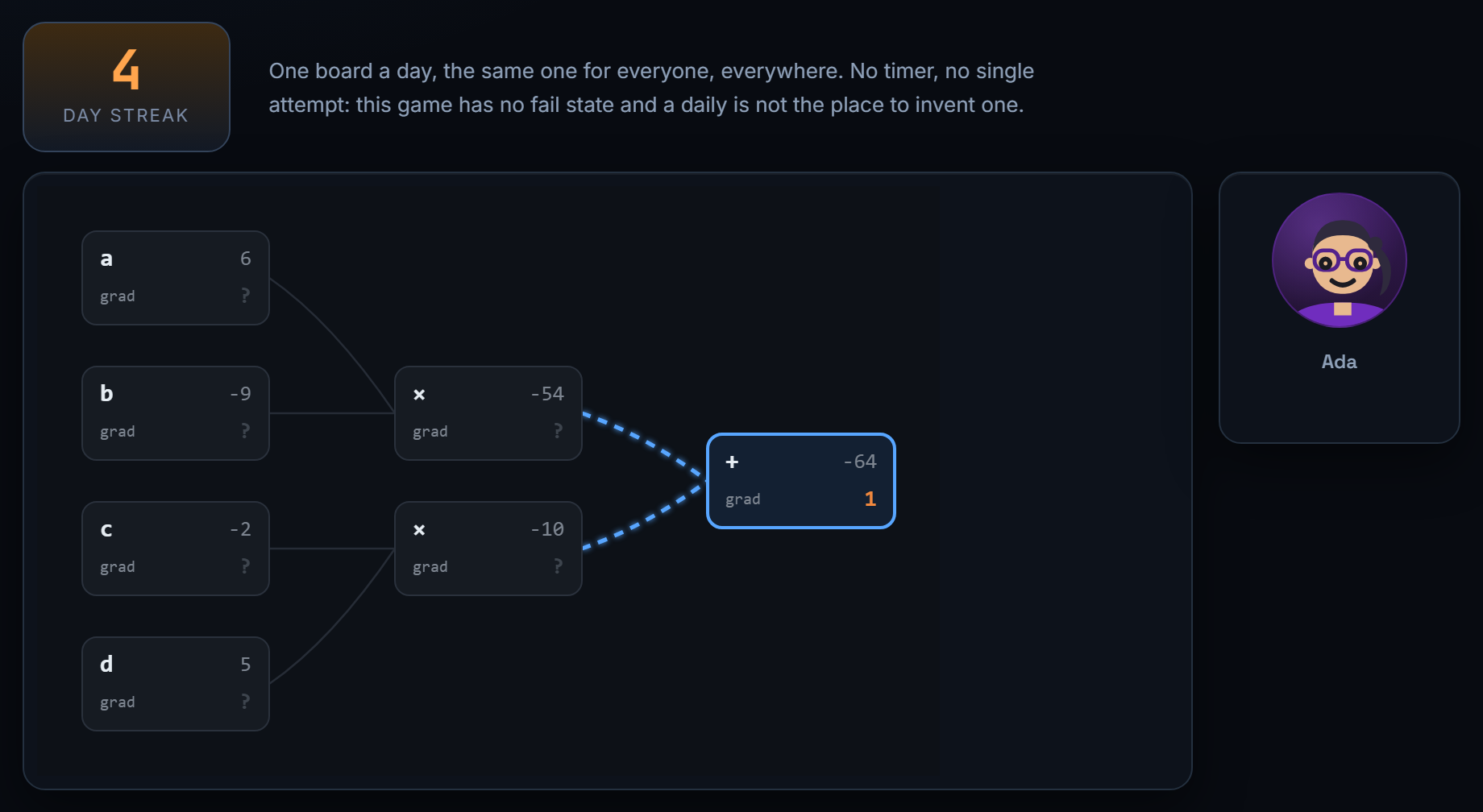This screenshot has height=812, width=1483.
Task: Select input node a with value 6
Action: 176,278
